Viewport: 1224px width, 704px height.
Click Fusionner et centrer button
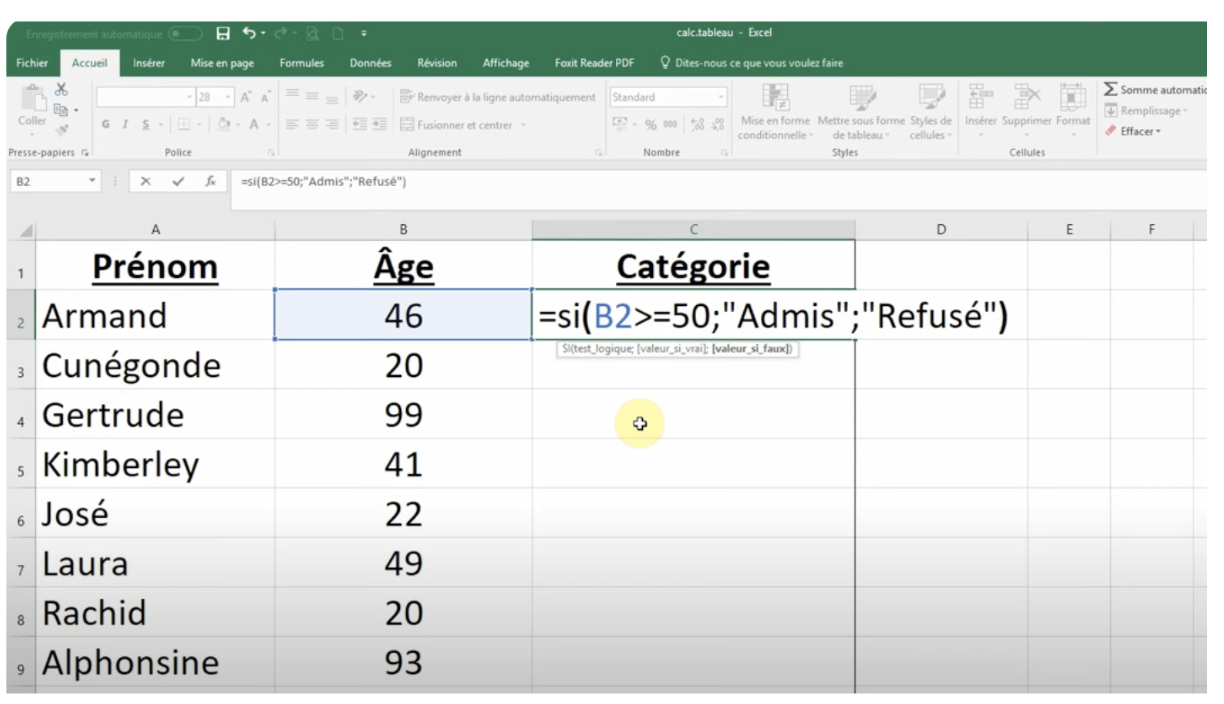(x=462, y=125)
